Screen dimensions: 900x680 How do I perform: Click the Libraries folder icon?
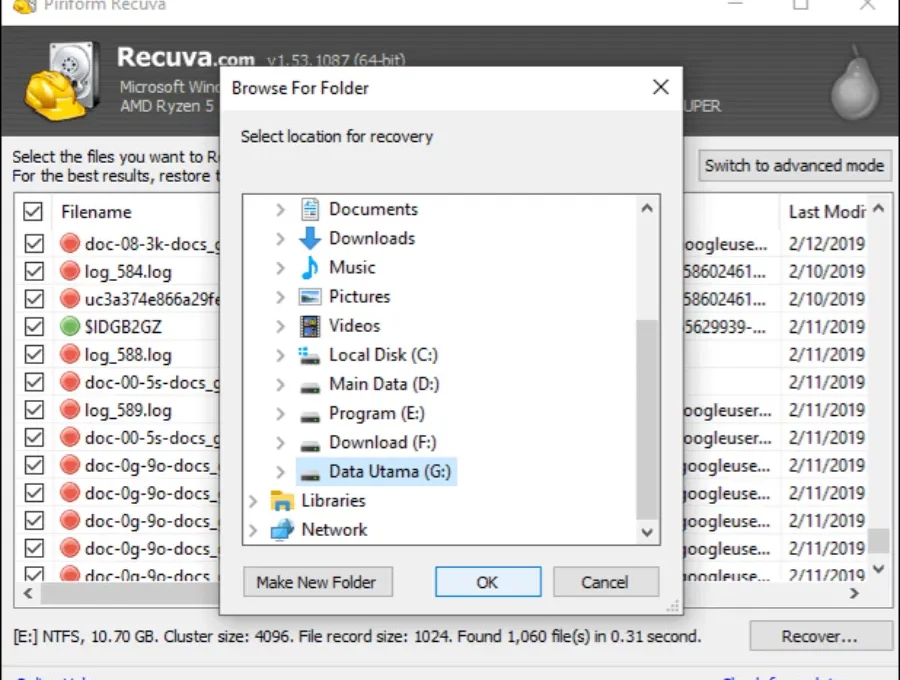[282, 500]
